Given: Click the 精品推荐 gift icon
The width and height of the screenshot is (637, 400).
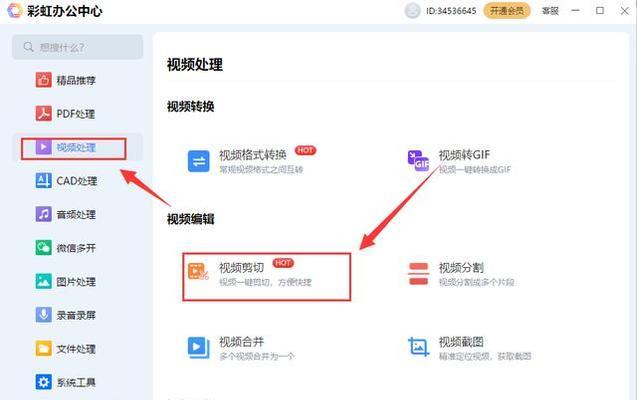Looking at the screenshot, I should (43, 80).
